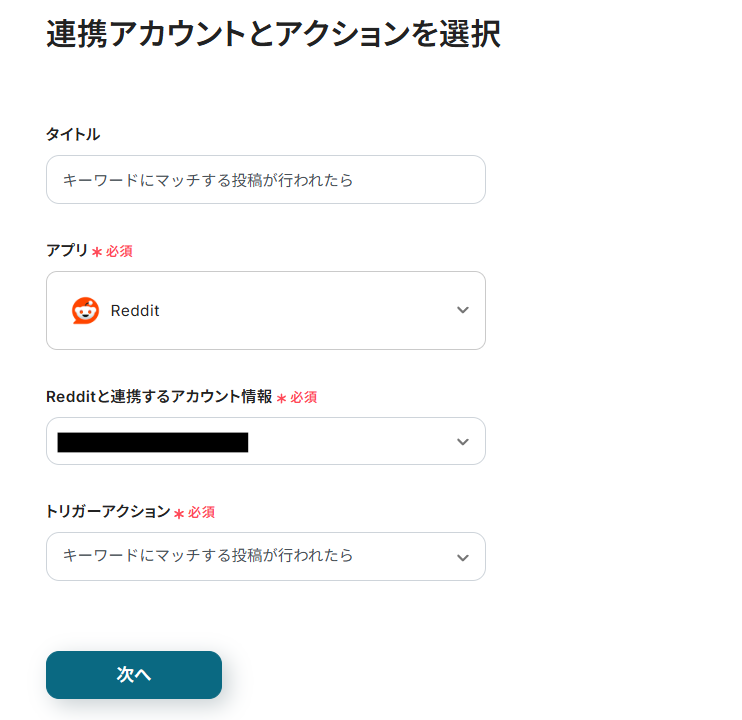Click the タイトル field label
Image resolution: width=742 pixels, height=720 pixels.
coord(73,134)
